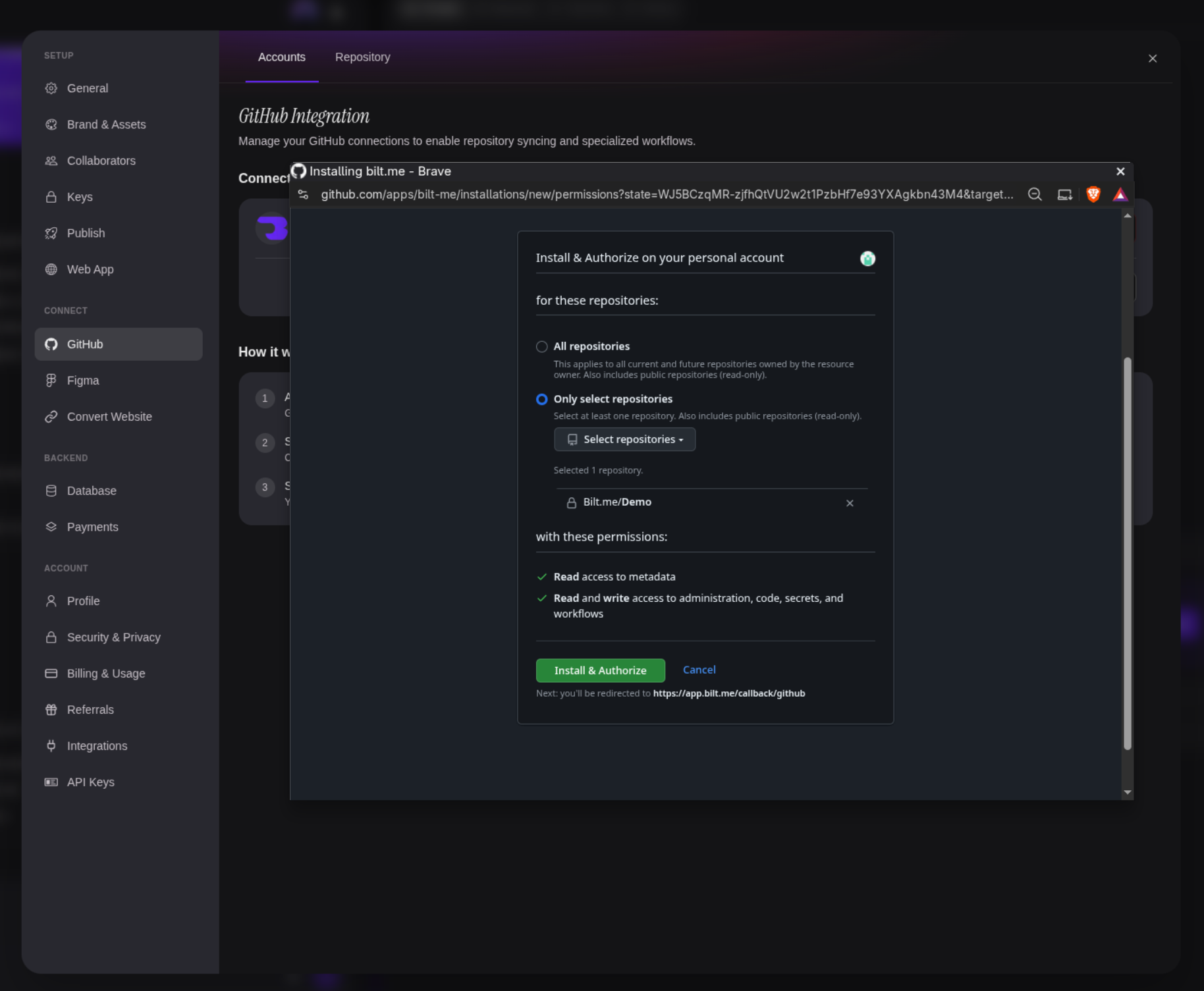The width and height of the screenshot is (1204, 991).
Task: Open site settings icon left of URL
Action: click(303, 194)
